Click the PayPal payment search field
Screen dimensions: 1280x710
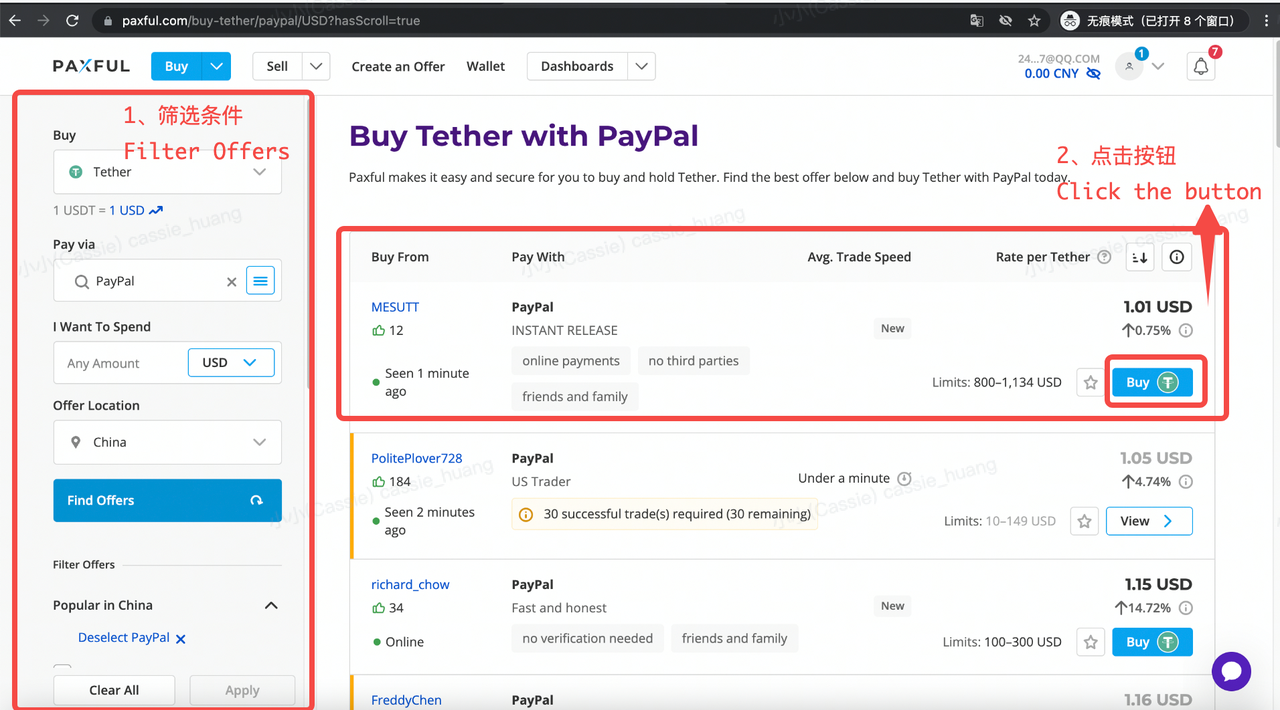(150, 281)
